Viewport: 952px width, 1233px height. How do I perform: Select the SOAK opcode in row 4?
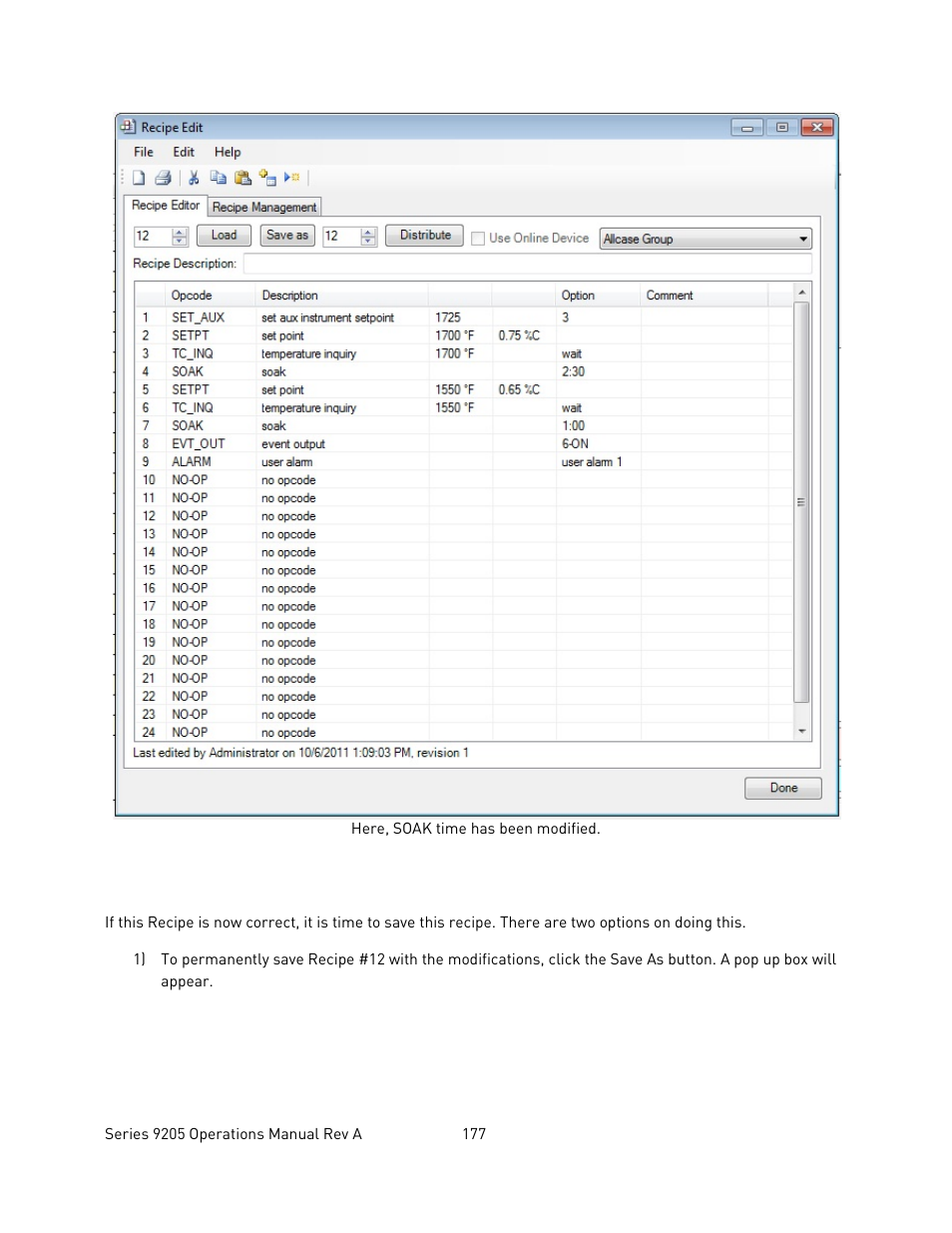point(188,371)
